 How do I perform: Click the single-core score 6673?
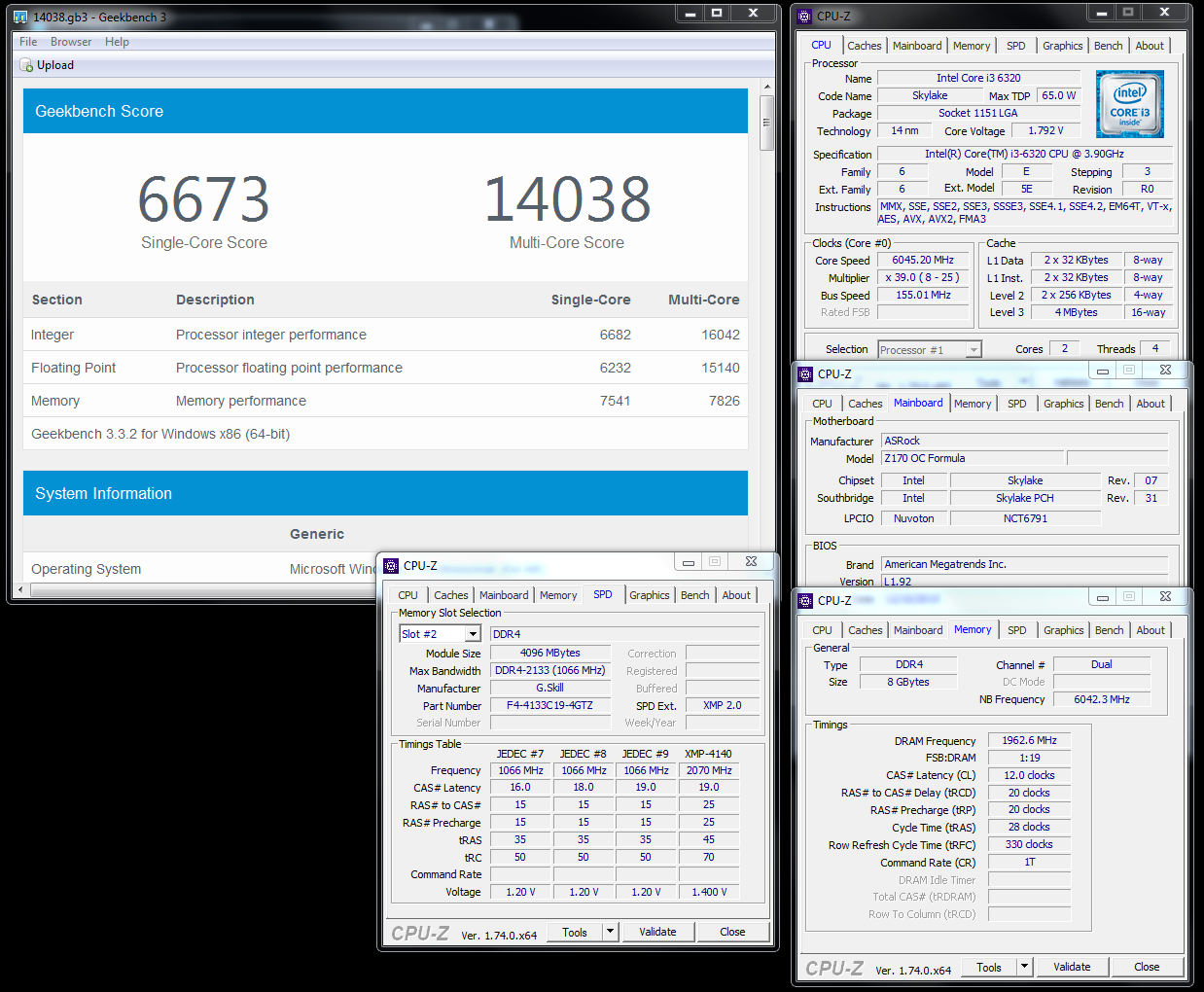(x=203, y=199)
